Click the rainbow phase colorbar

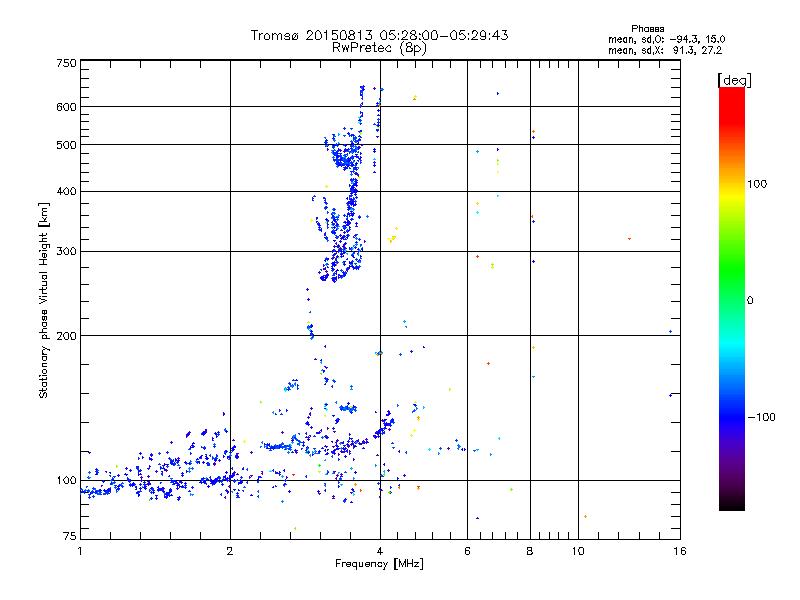(x=732, y=298)
